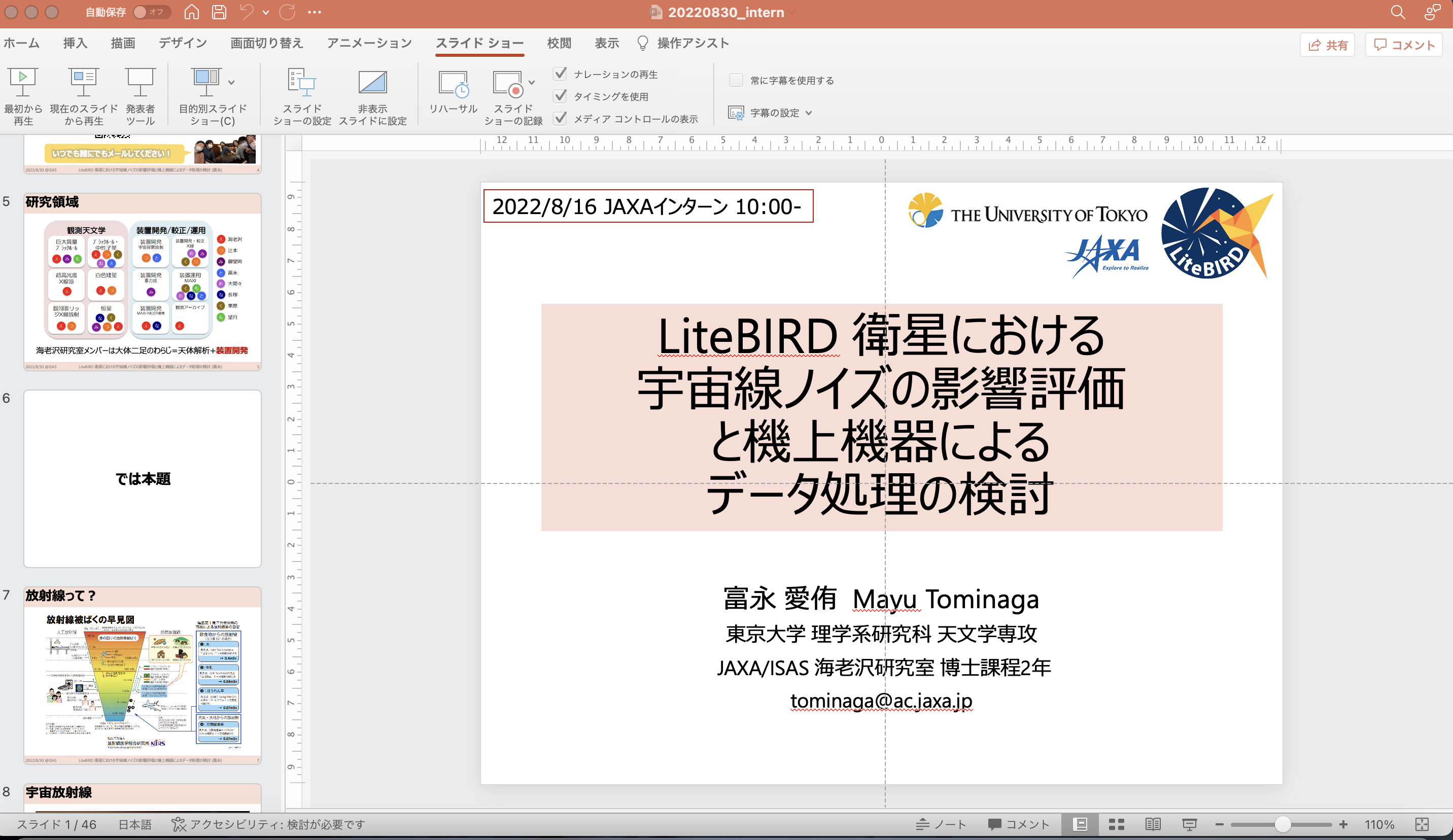Click the University of Tokyo logo
This screenshot has width=1453, height=840.
[x=1027, y=211]
